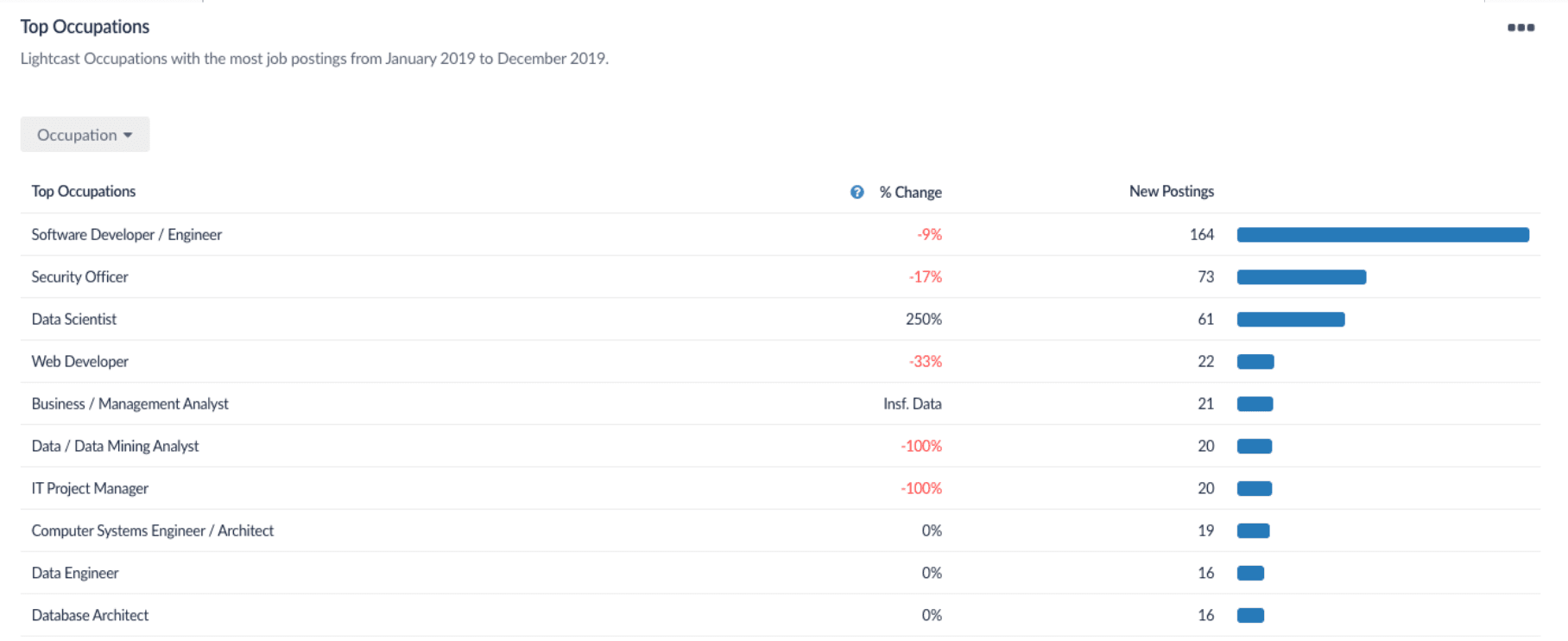Screen dimensions: 1568x641
Task: Click the Data Scientist 250% change value
Action: pos(923,320)
